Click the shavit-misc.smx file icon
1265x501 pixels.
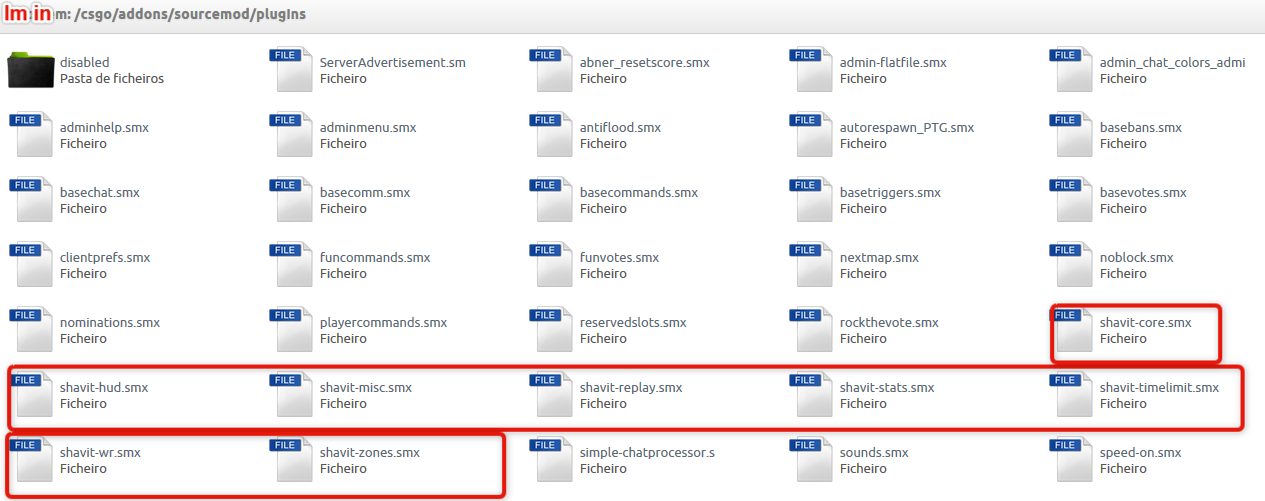click(x=291, y=395)
